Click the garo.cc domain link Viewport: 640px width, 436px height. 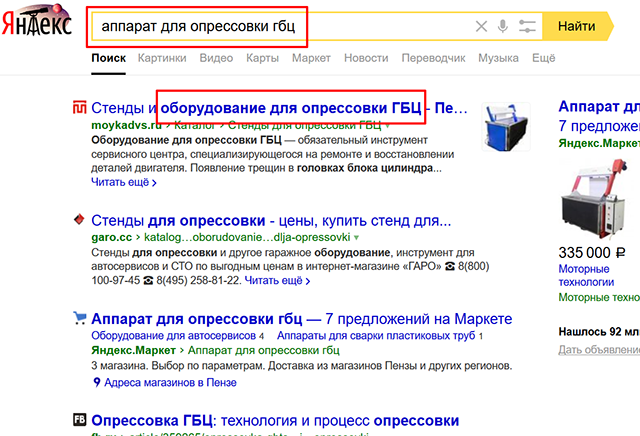point(112,237)
